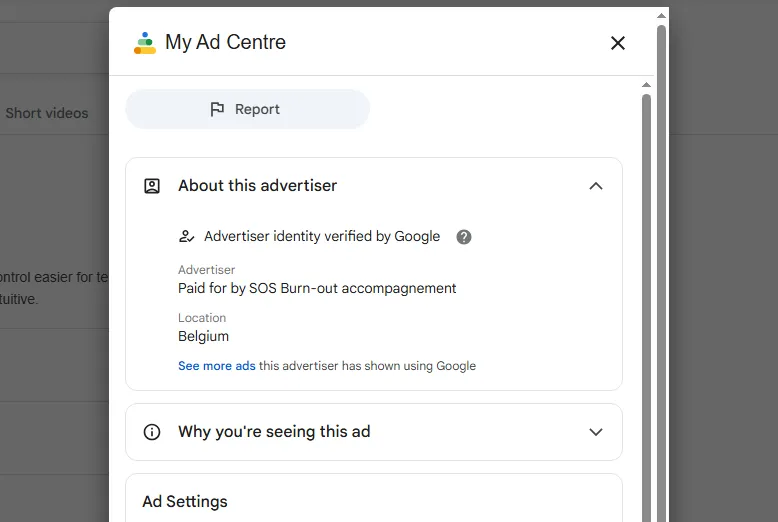Open the help question mark icon
778x522 pixels.
click(x=464, y=237)
